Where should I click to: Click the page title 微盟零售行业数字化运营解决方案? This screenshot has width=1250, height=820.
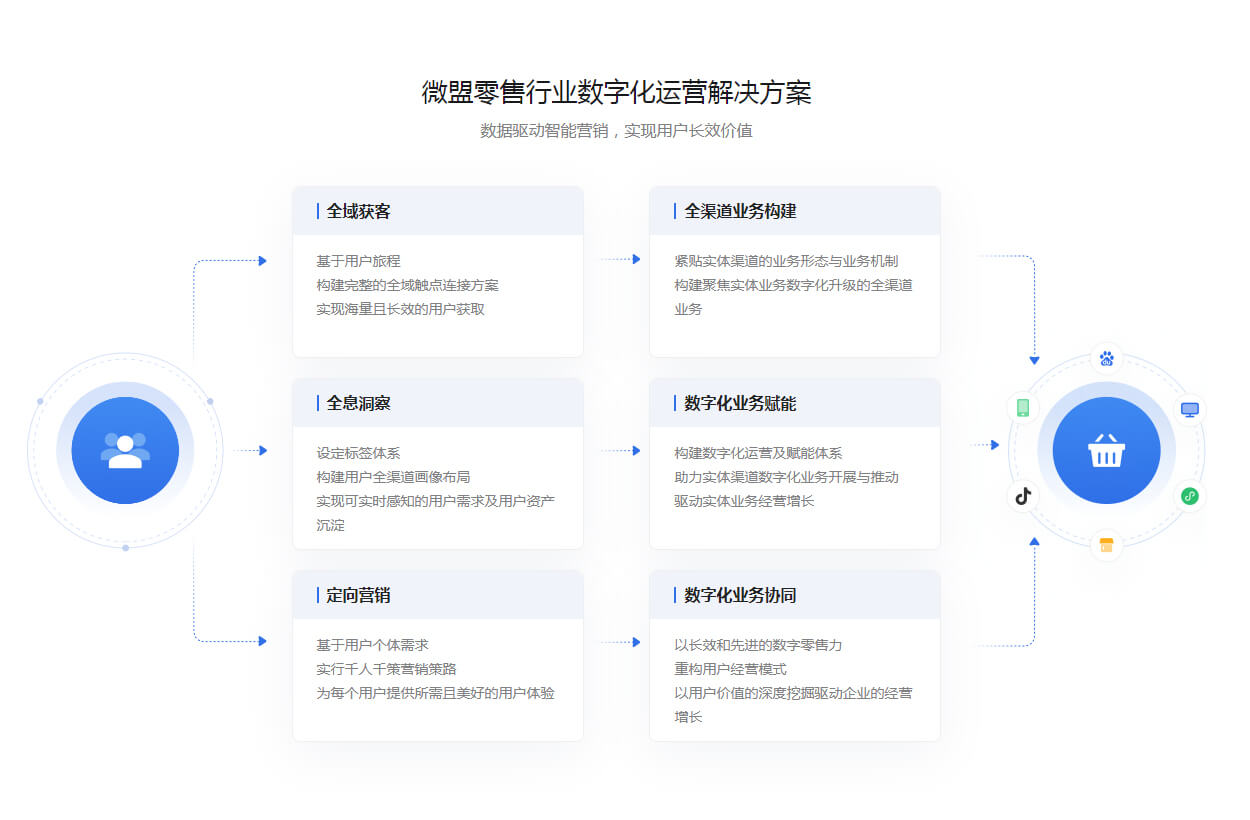(616, 92)
